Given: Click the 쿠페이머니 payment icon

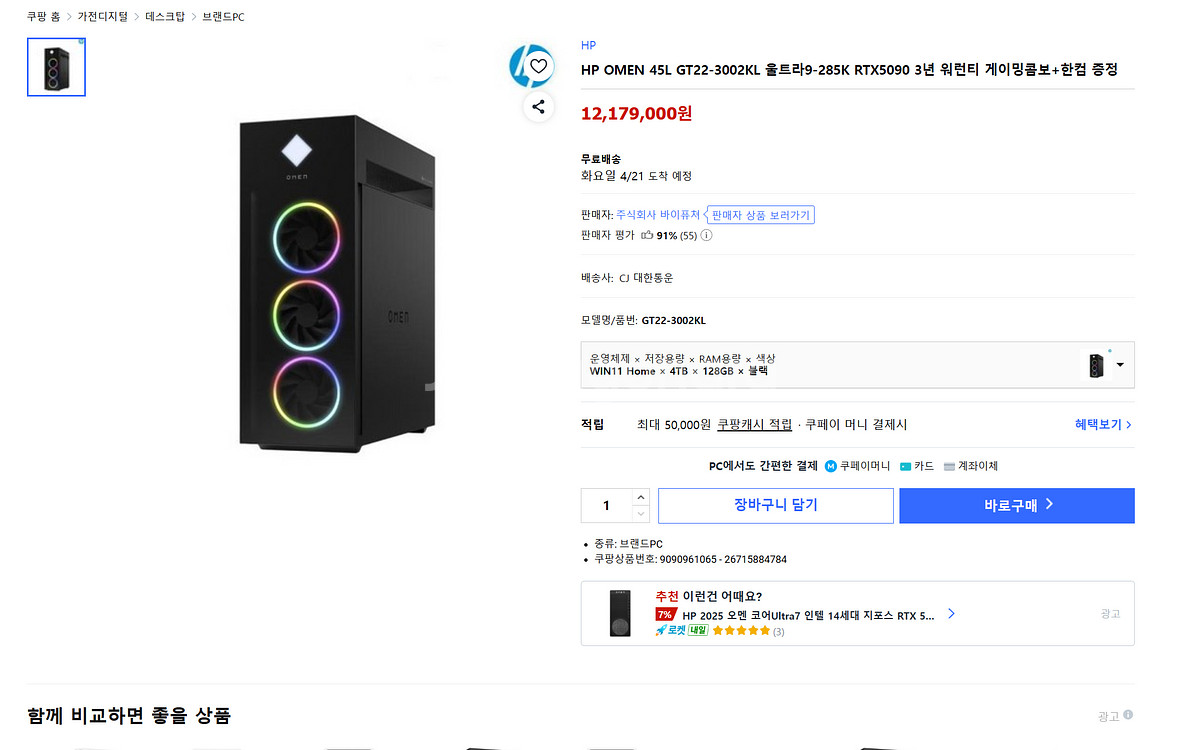Looking at the screenshot, I should (x=830, y=466).
